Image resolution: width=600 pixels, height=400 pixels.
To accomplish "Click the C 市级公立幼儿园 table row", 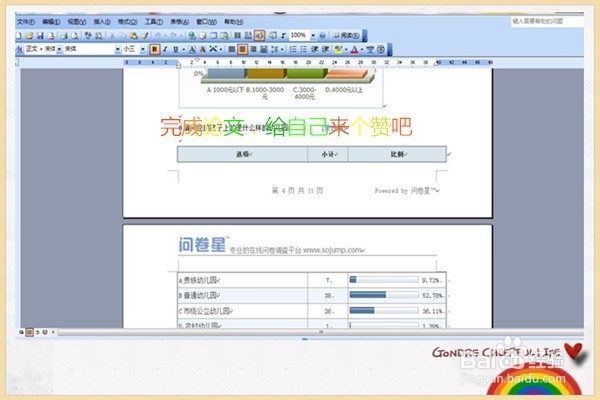I will (x=312, y=311).
